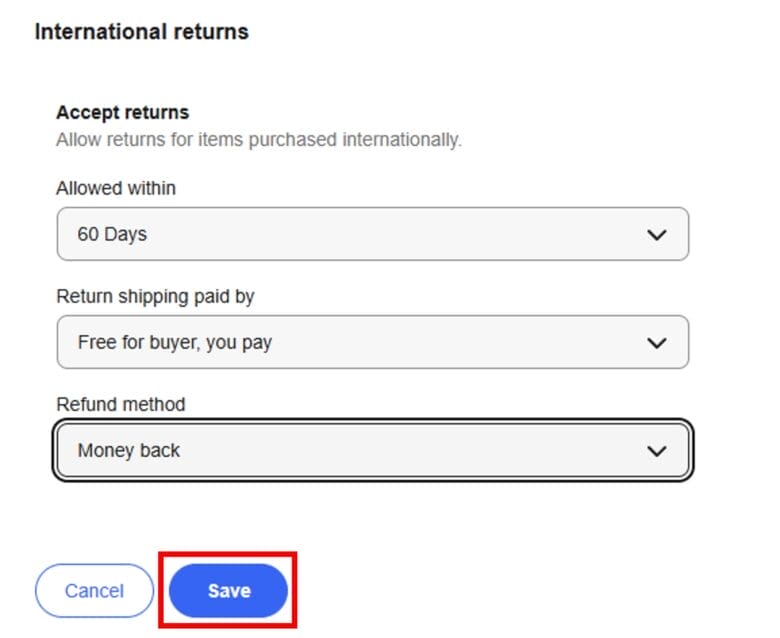
Task: Select the 60 Days value text
Action: click(112, 235)
